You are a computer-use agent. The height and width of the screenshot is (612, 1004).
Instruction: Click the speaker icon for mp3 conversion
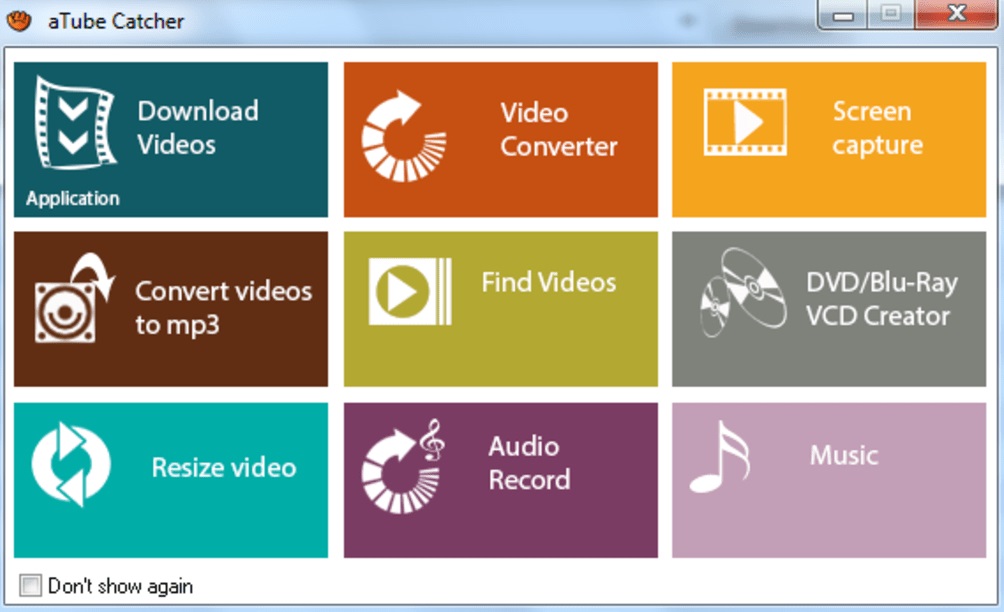click(74, 298)
